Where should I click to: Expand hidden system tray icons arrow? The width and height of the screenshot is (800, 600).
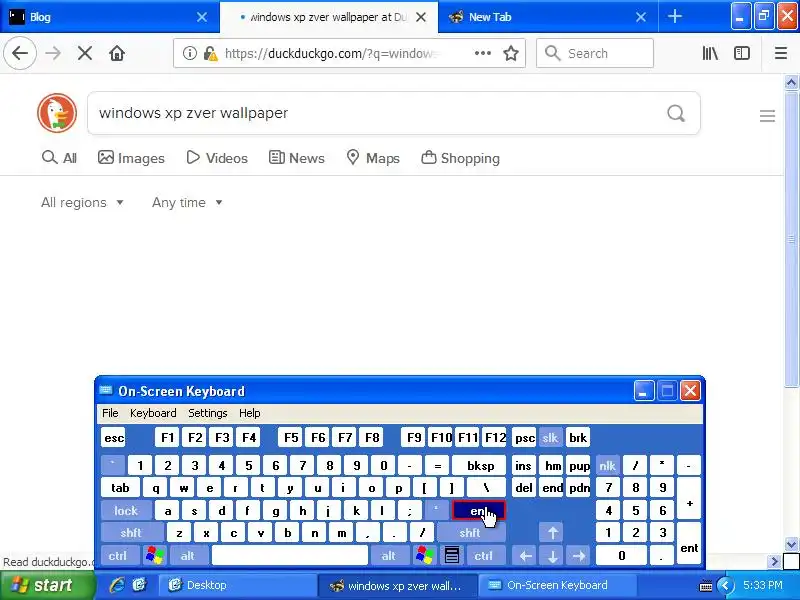pyautogui.click(x=725, y=585)
